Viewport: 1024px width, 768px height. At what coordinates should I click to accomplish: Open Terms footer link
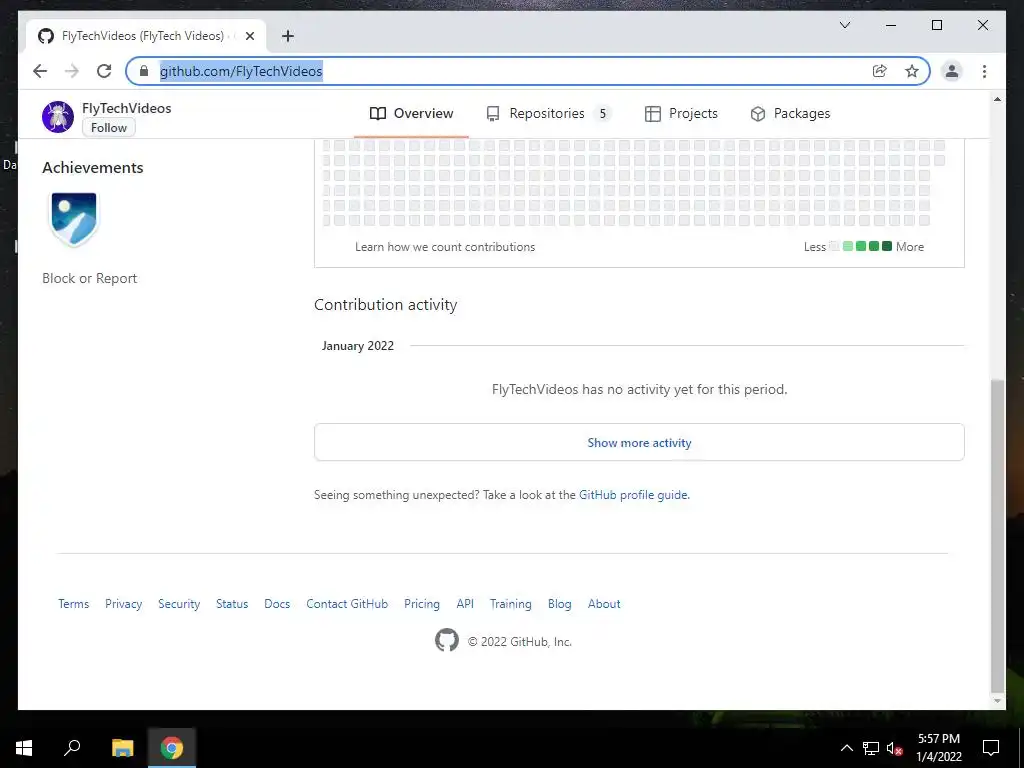74,604
